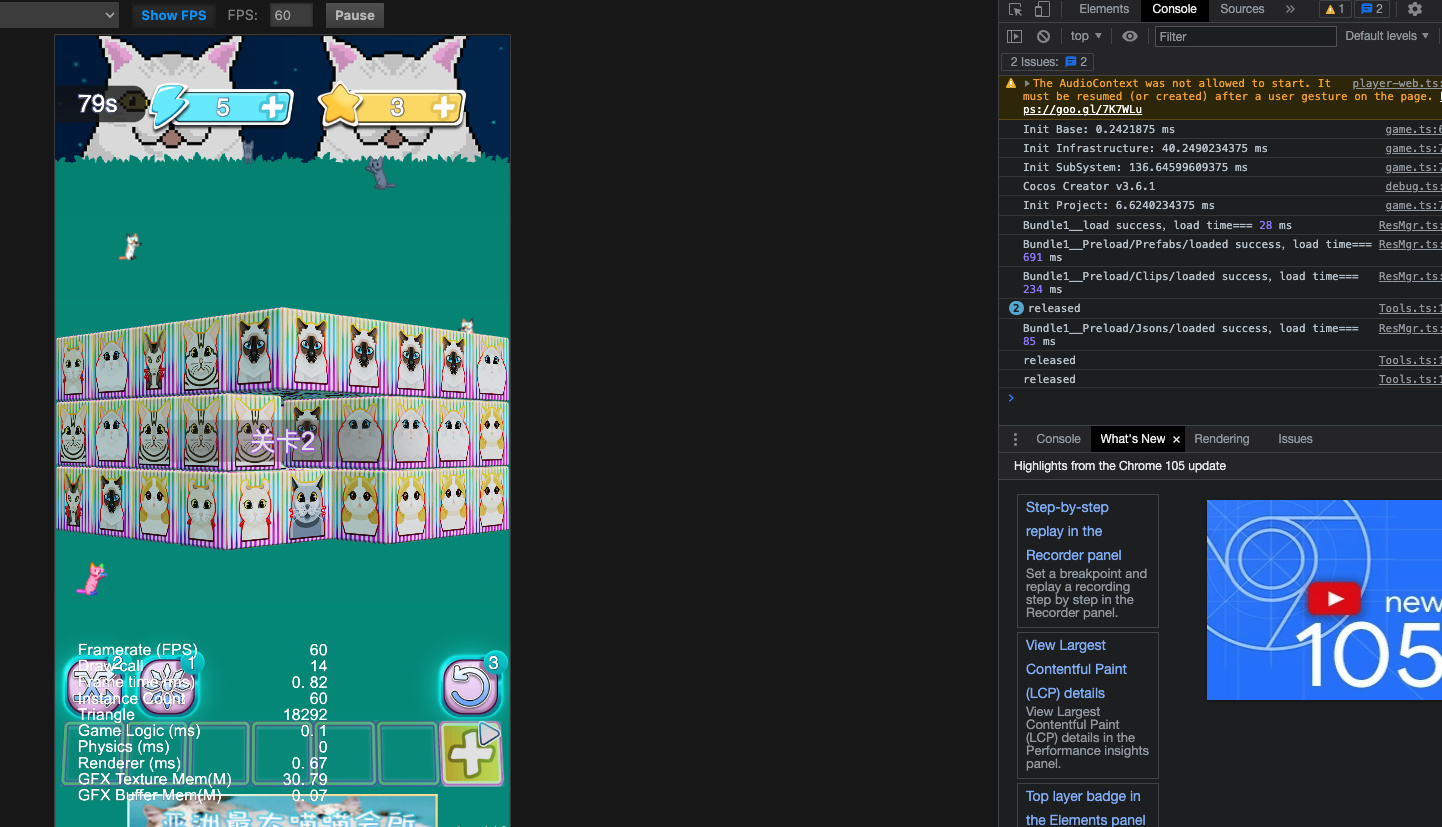Toggle the device toolbar in DevTools
This screenshot has height=827, width=1442.
click(1041, 9)
